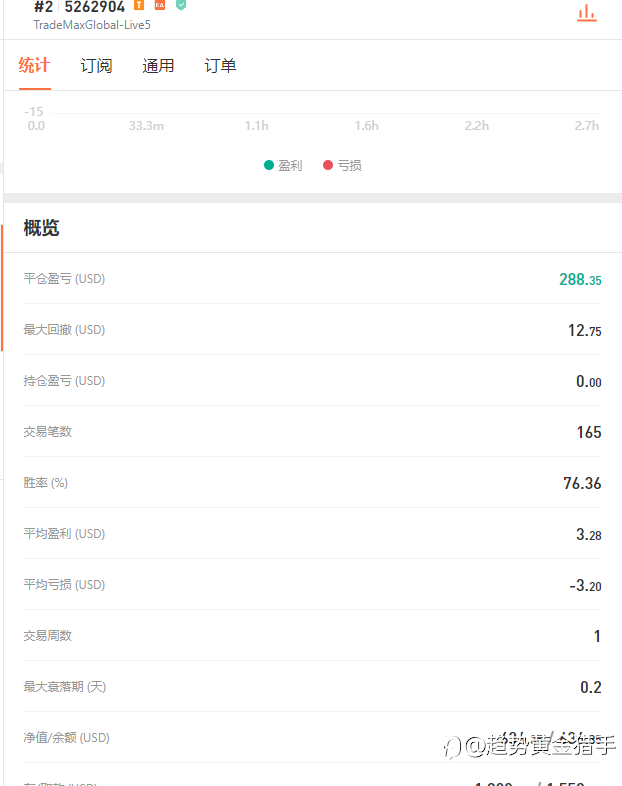Click the 概览 section heading
Image resolution: width=622 pixels, height=786 pixels.
coord(42,228)
